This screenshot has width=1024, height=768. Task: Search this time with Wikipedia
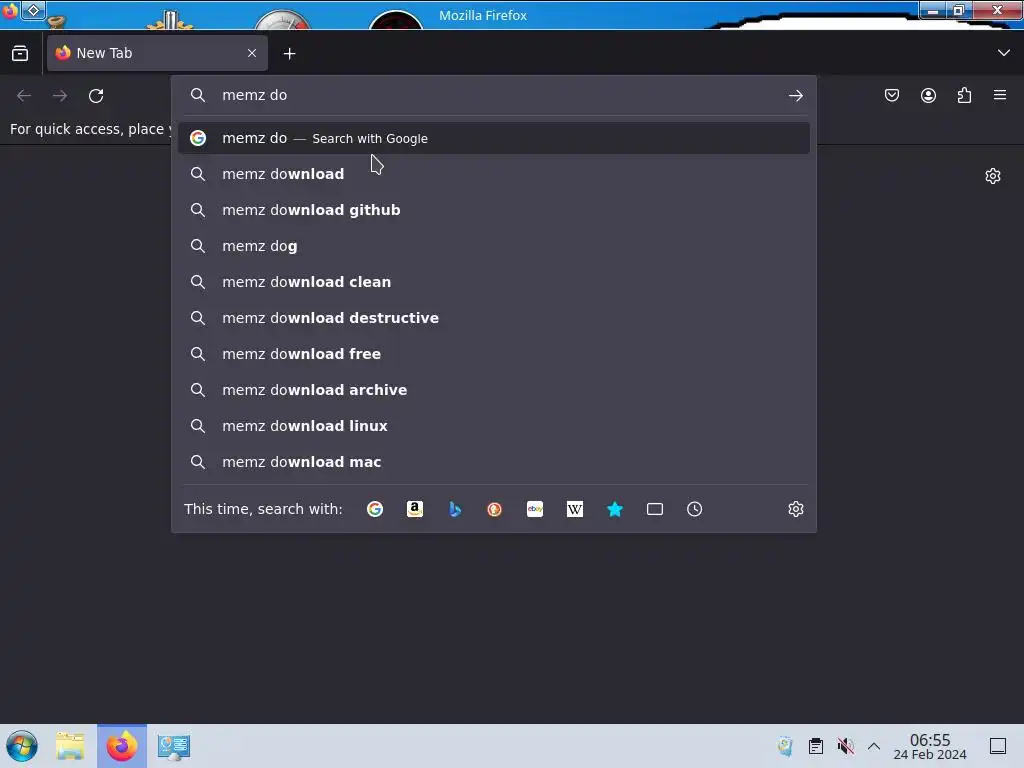(x=575, y=509)
